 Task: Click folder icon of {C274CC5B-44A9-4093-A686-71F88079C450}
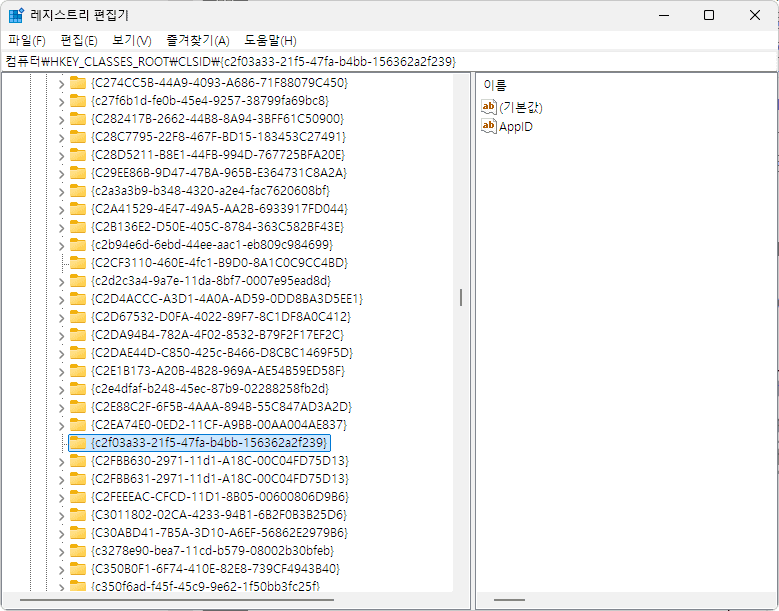tap(77, 83)
